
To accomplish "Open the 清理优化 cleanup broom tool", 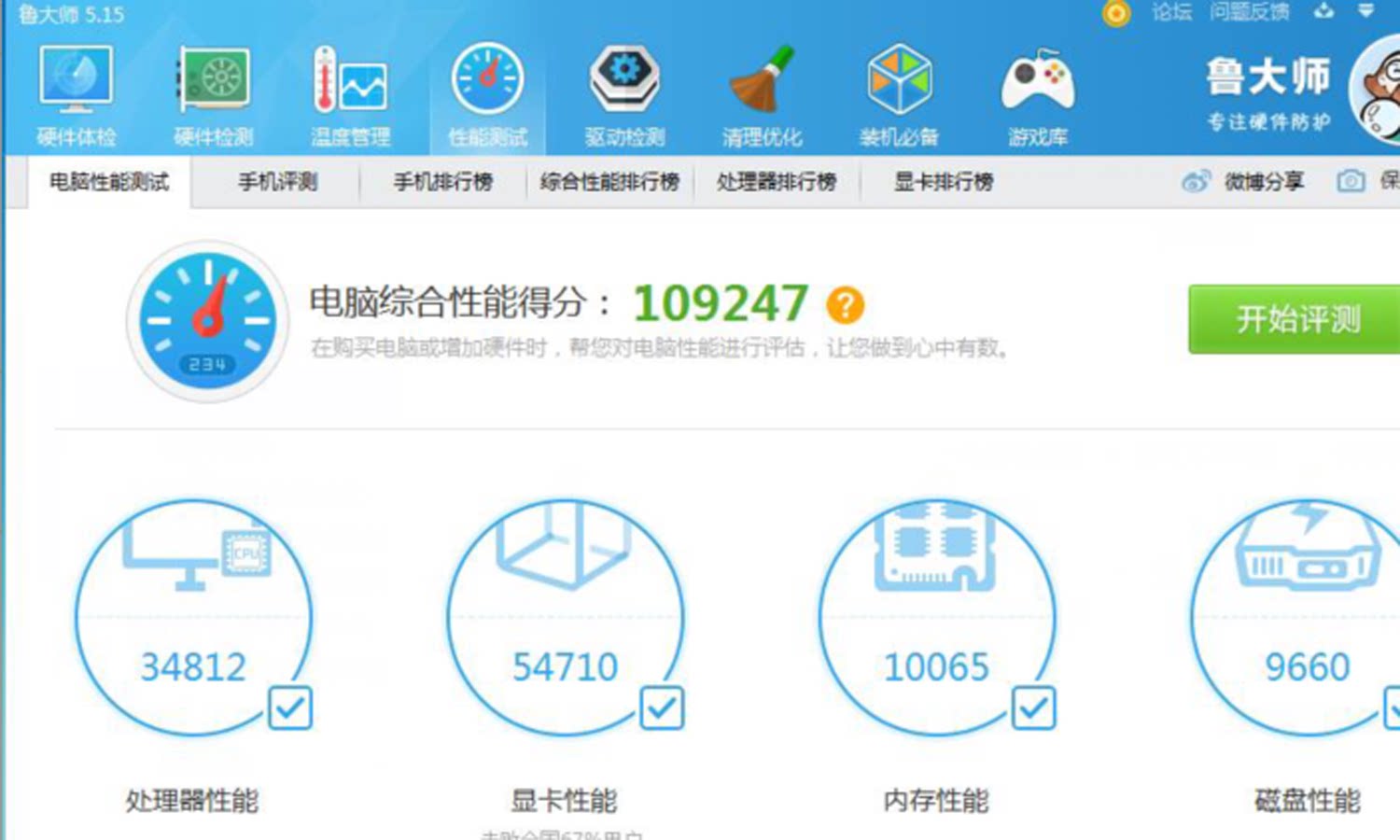I will click(x=762, y=96).
